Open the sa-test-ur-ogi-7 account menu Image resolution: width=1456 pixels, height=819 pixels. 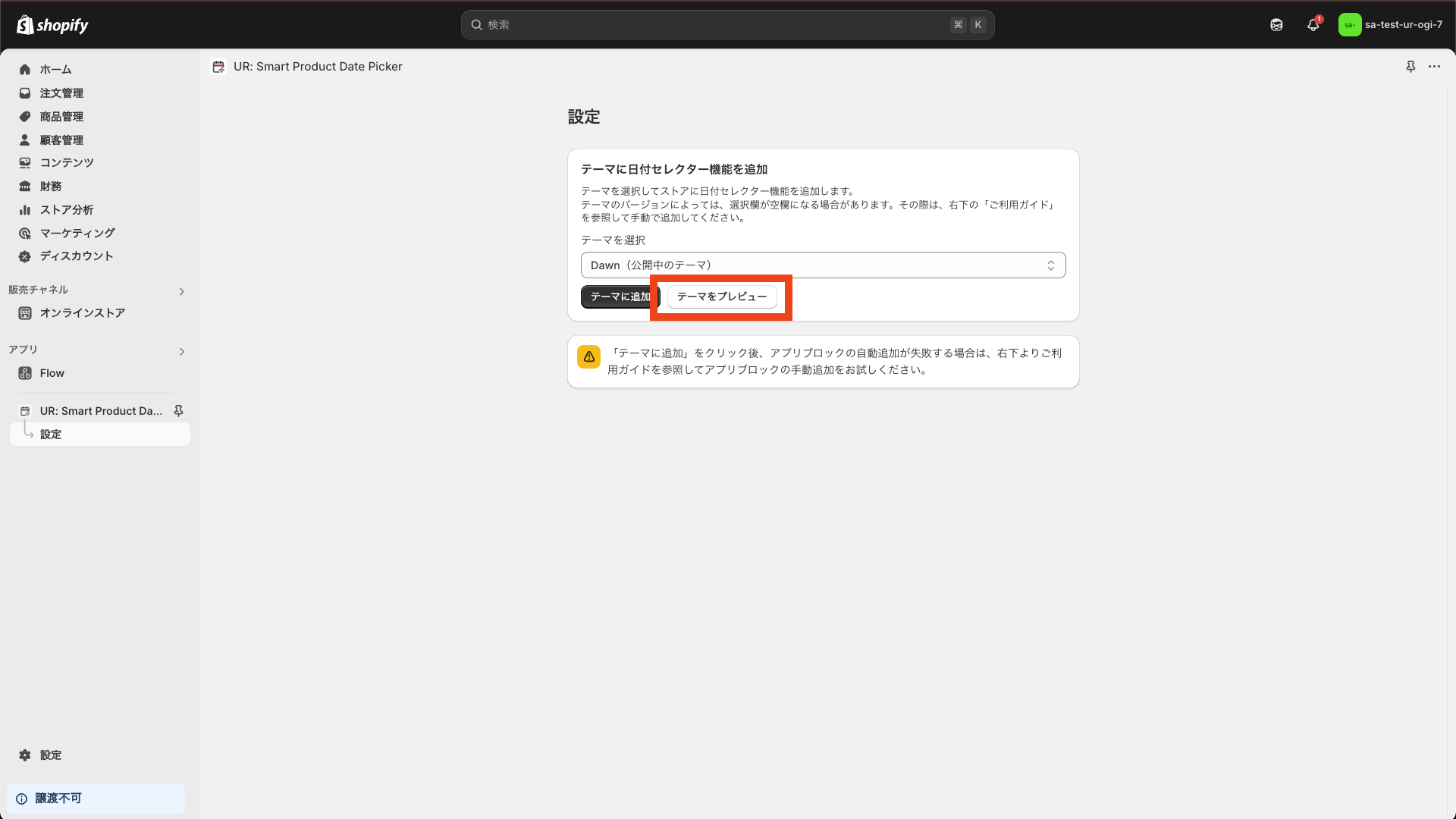tap(1390, 25)
